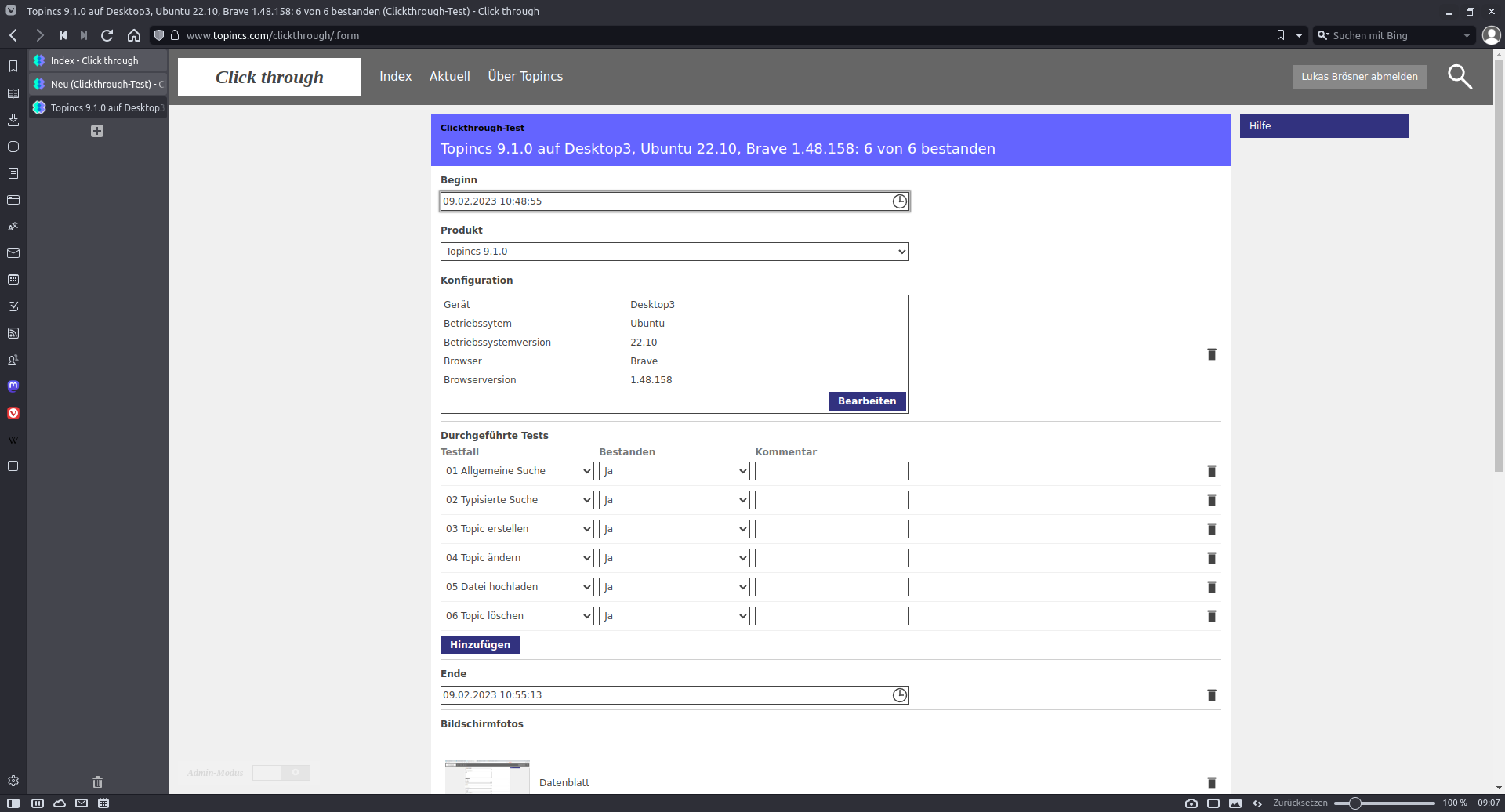Image resolution: width=1505 pixels, height=812 pixels.
Task: Delete the 03 Topic erstellen test row
Action: coord(1211,529)
